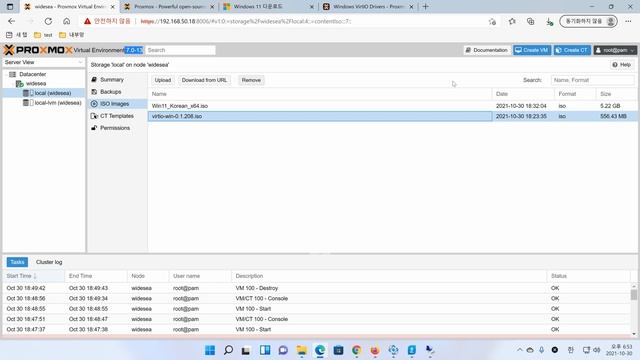Switch to the Tasks tab
This screenshot has width=640, height=360.
point(17,262)
